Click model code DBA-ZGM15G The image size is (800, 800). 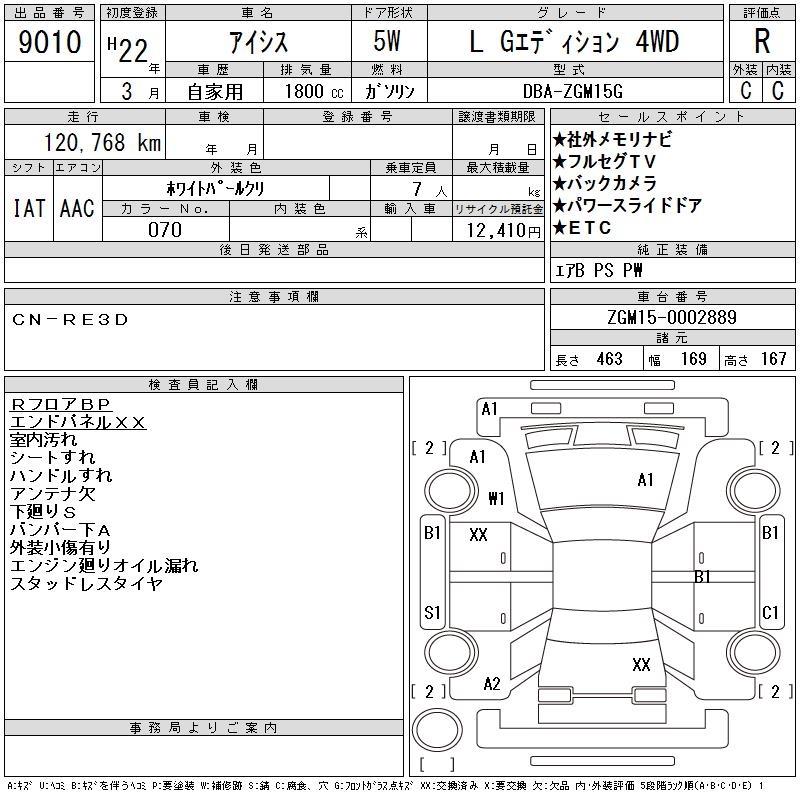click(573, 91)
